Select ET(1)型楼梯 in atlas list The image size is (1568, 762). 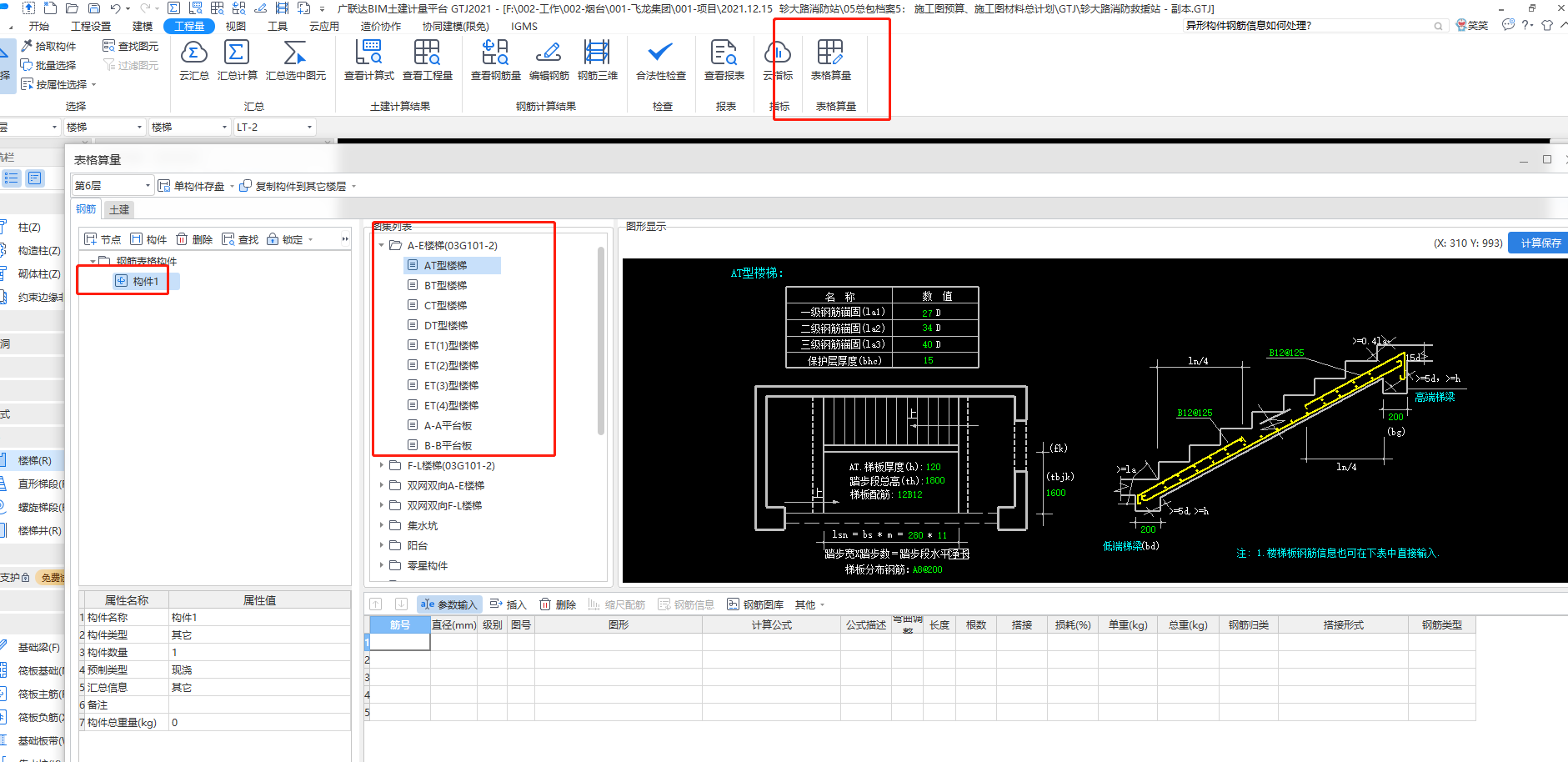pos(451,345)
